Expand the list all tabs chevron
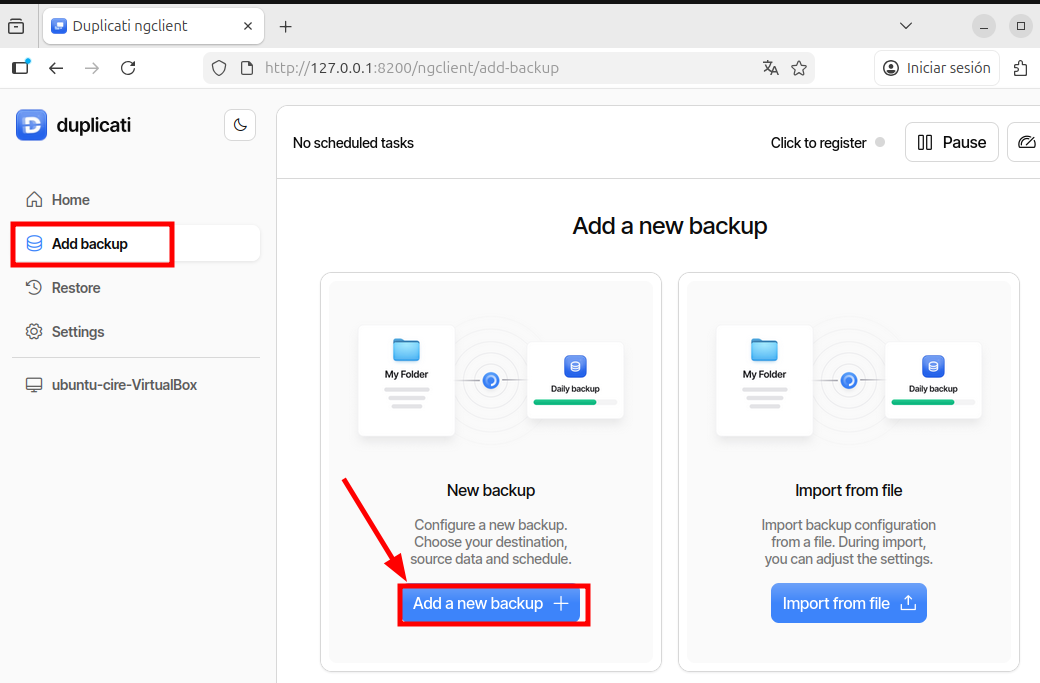The height and width of the screenshot is (683, 1040). click(x=906, y=26)
